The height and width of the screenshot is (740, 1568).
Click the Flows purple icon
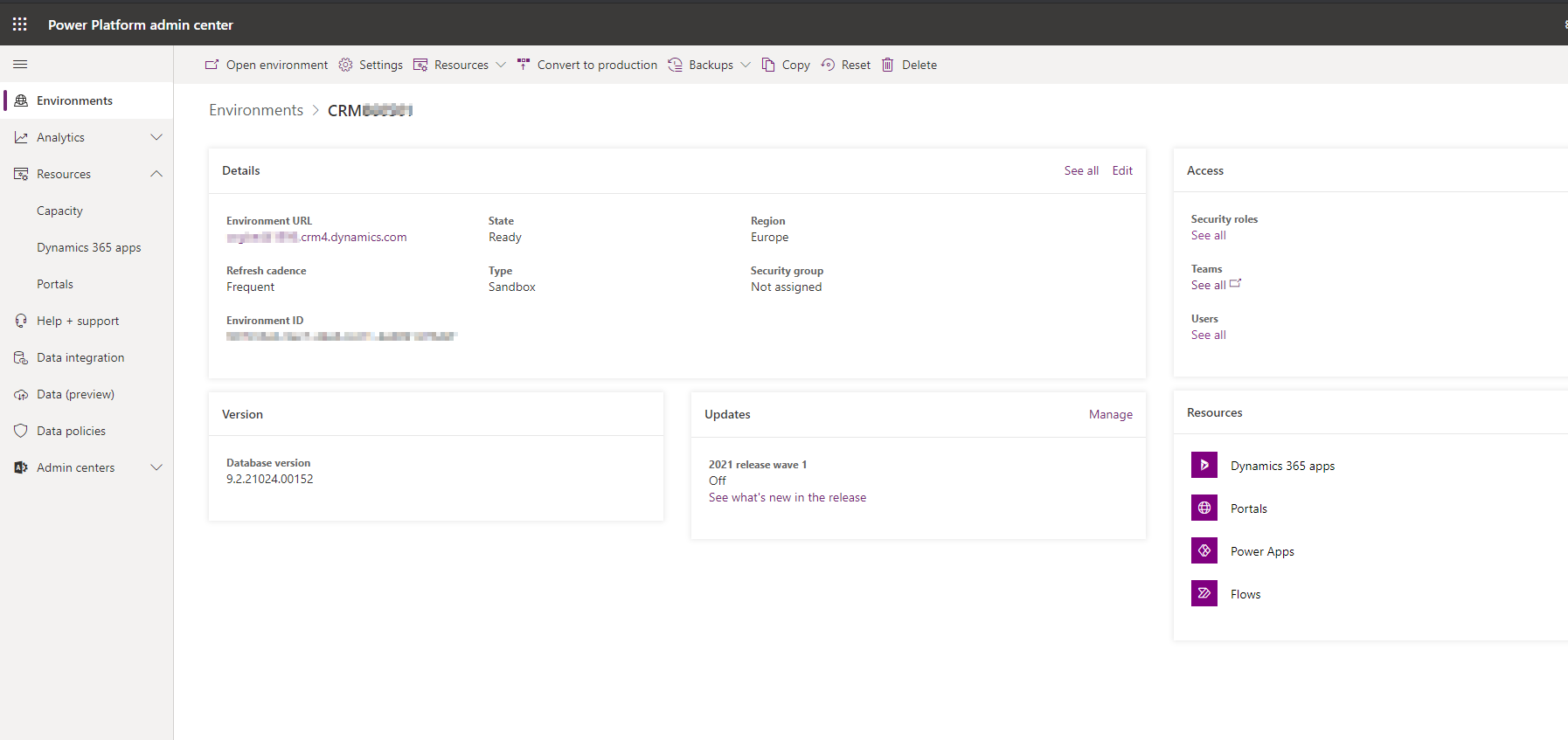click(x=1204, y=593)
